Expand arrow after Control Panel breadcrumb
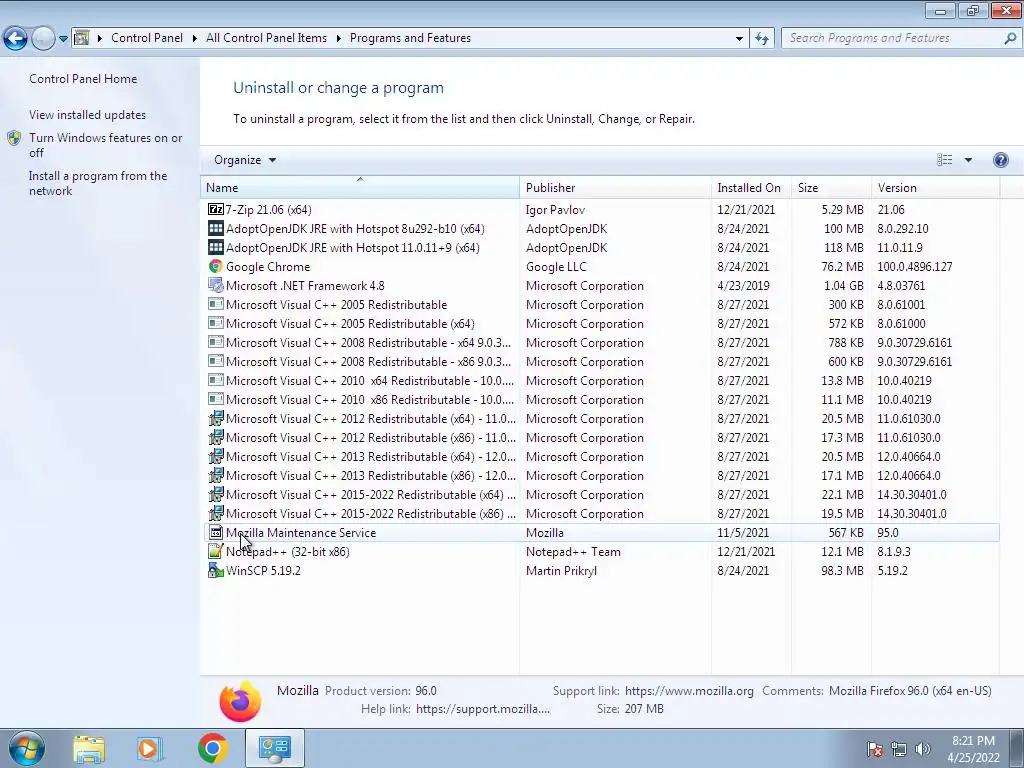Screen dimensions: 1024x768 coord(195,38)
